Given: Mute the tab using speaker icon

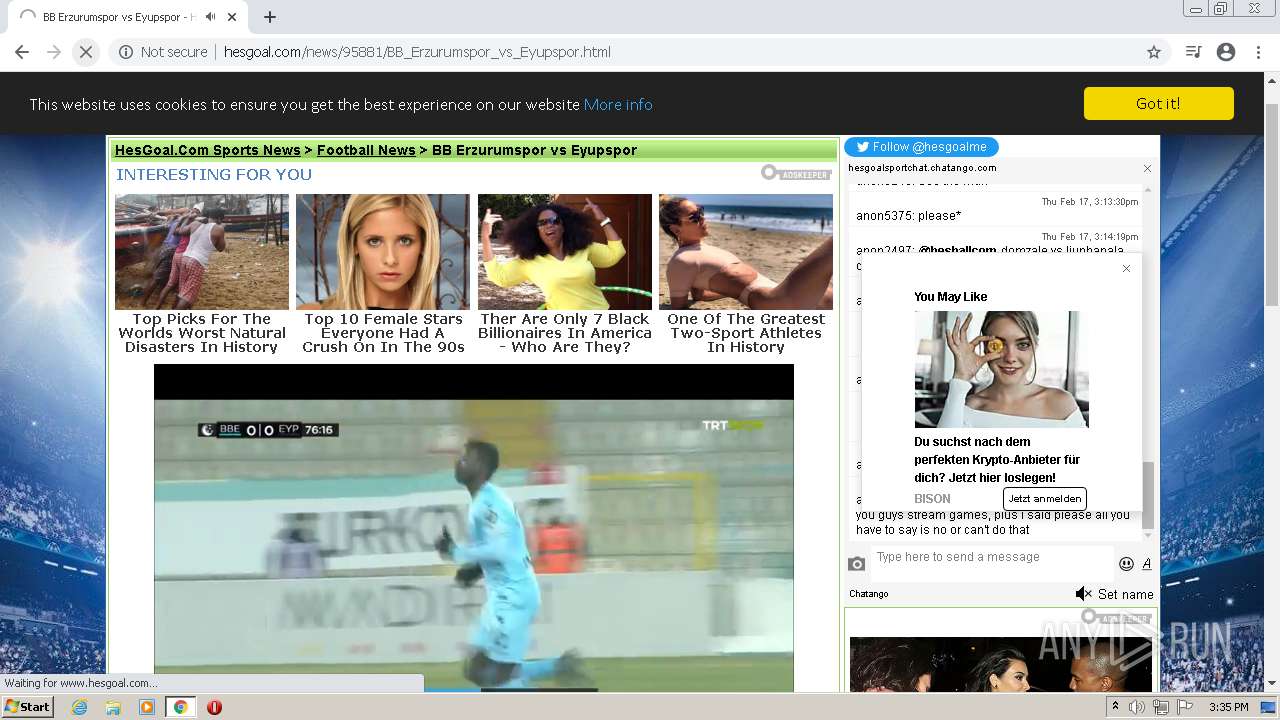Looking at the screenshot, I should click(210, 17).
